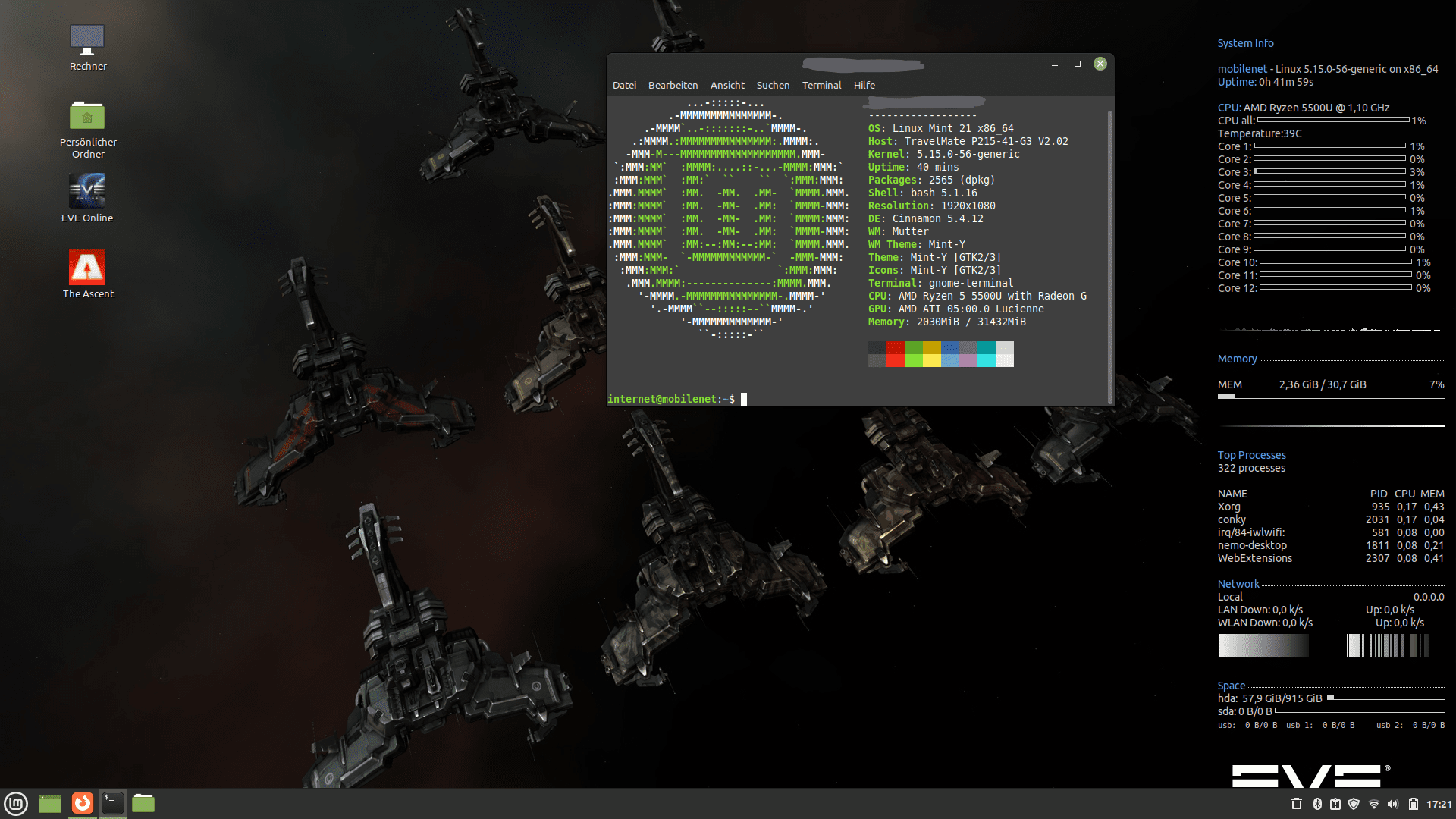The image size is (1456, 819).
Task: Click 'Memory: 2030MiB / 31432MiB' line
Action: pos(947,322)
